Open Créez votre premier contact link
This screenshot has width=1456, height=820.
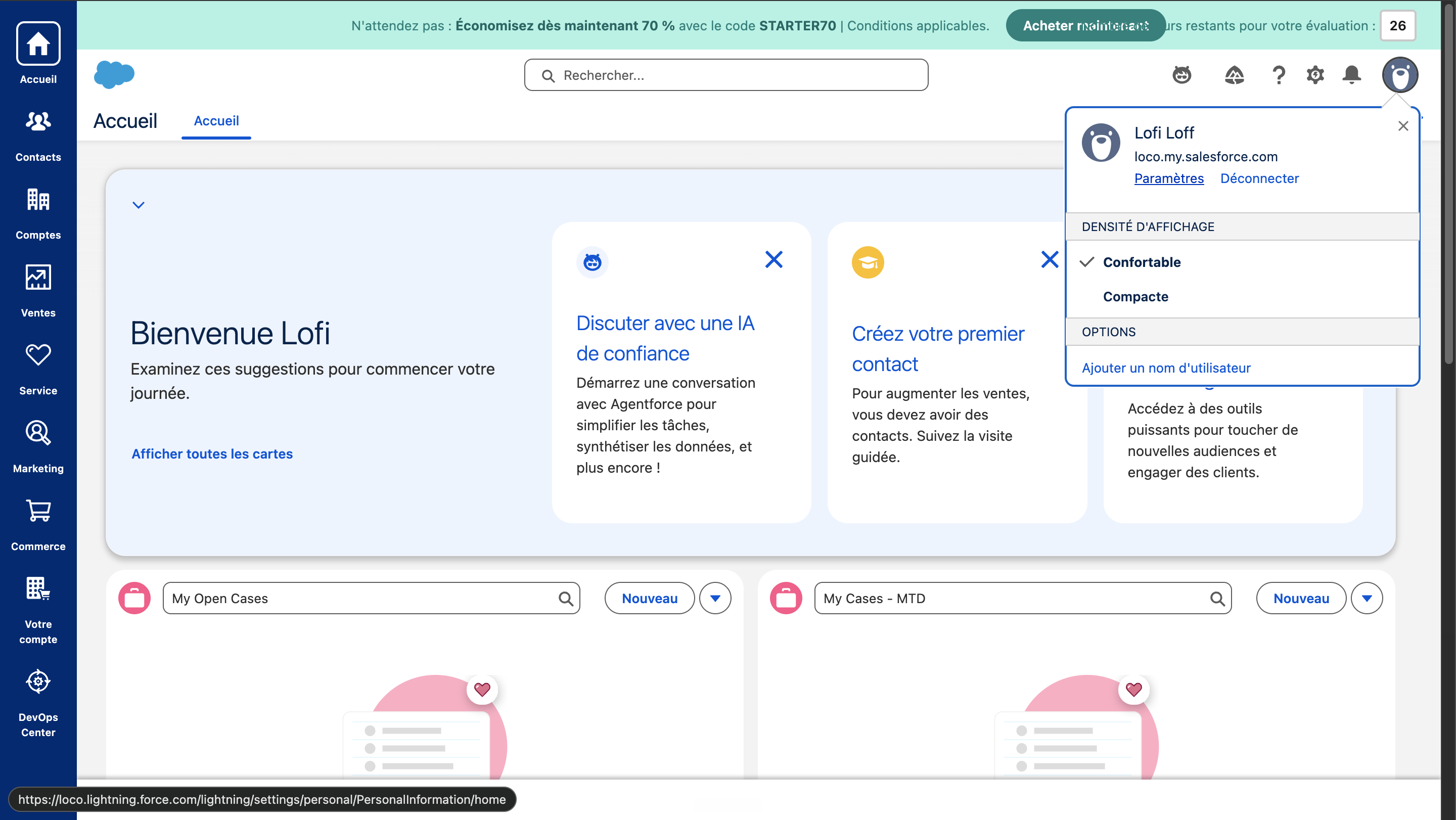pos(938,349)
